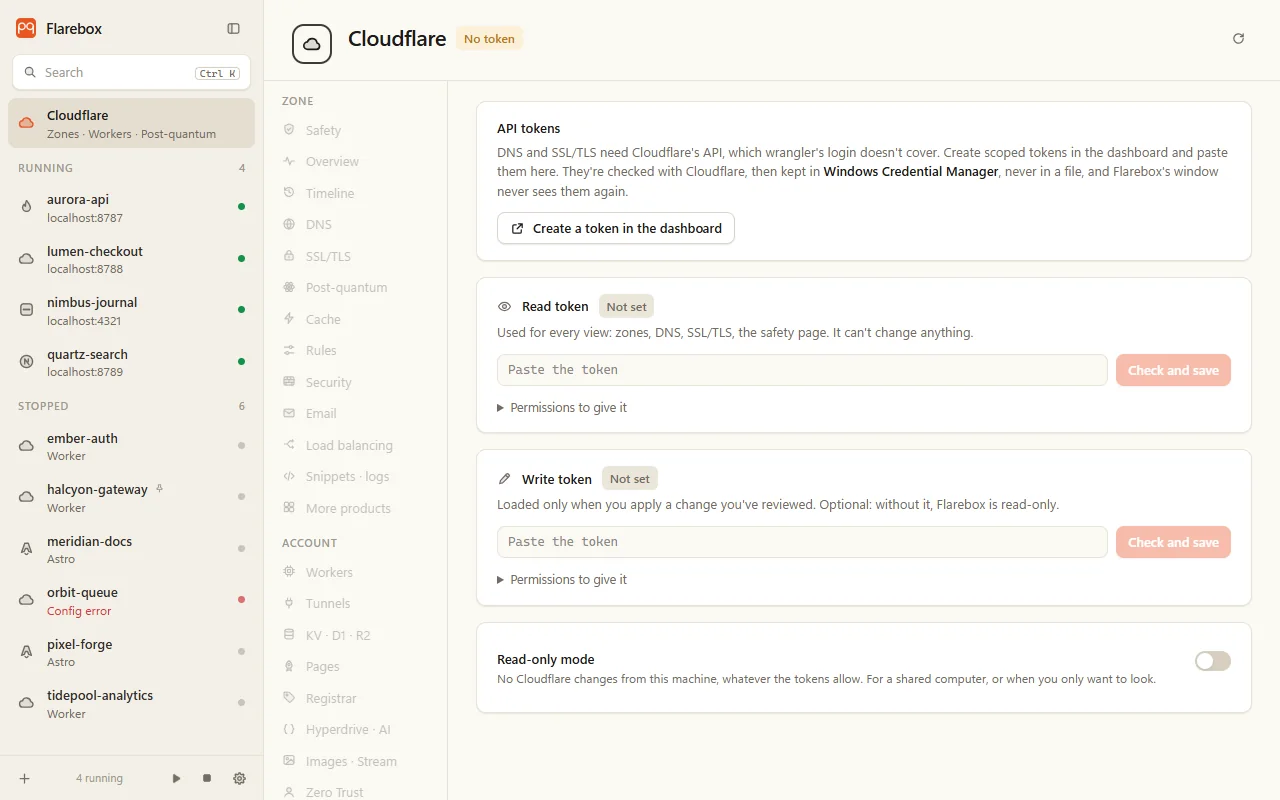Select the orbit-queue project with config error
This screenshot has width=1280, height=800.
(x=131, y=600)
